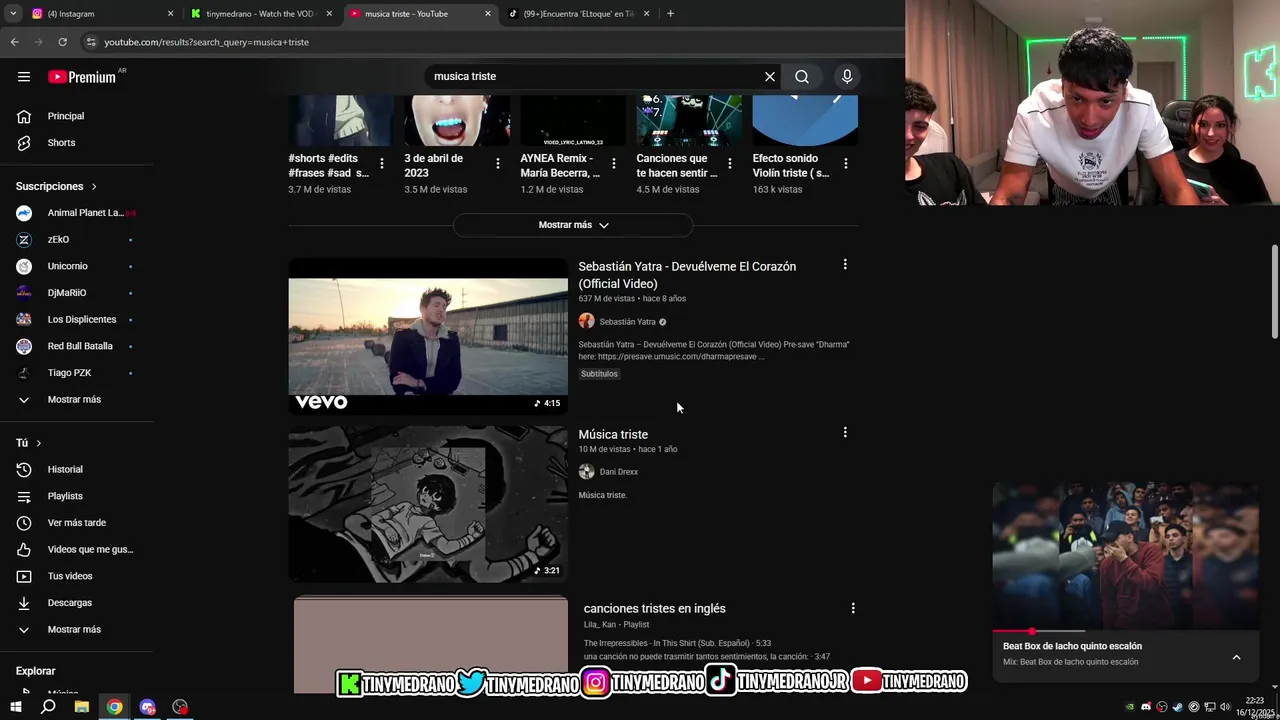
Task: Seek on miniplayer progress bar
Action: click(1125, 632)
